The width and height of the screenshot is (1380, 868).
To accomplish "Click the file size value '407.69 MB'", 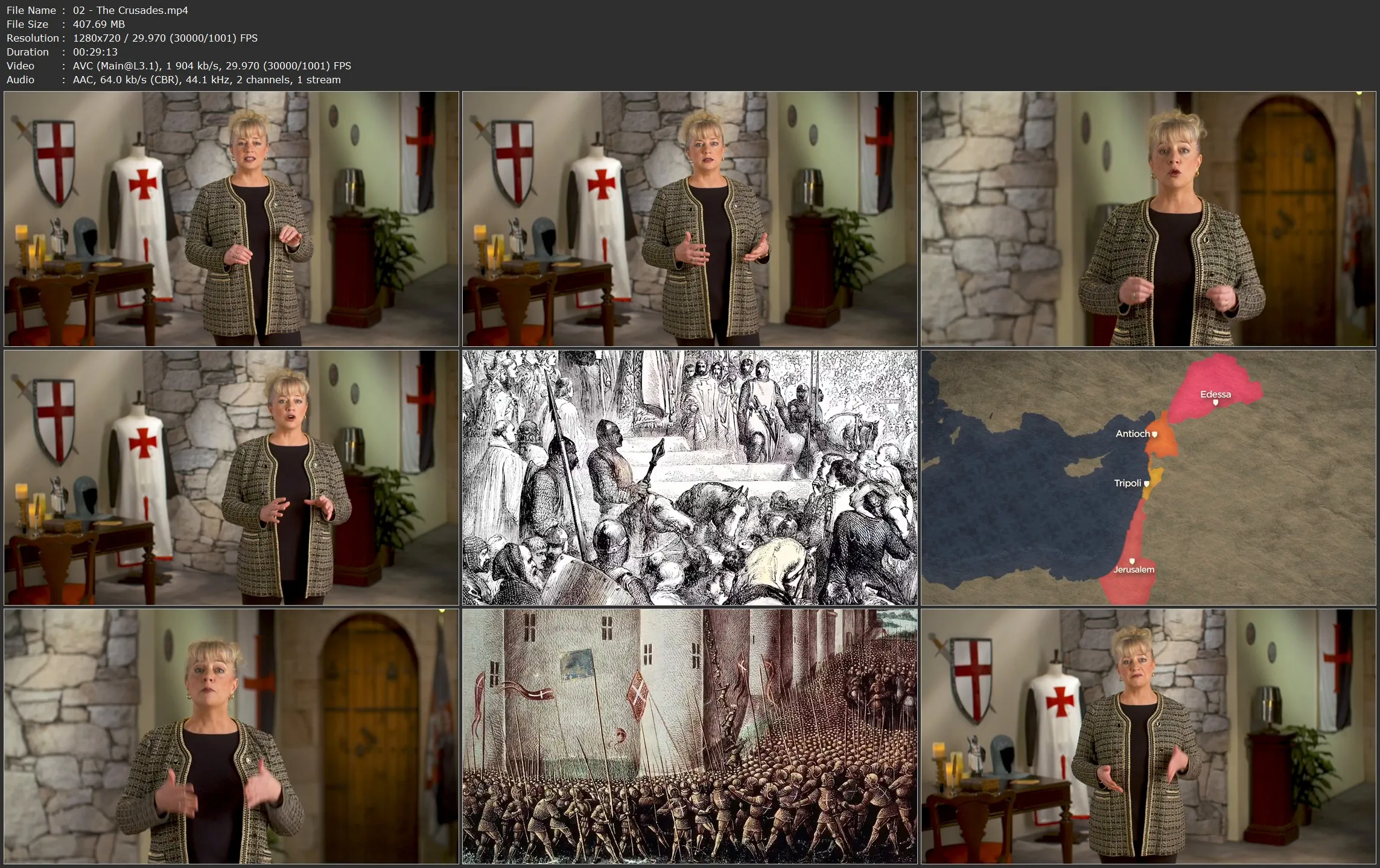I will pos(99,24).
